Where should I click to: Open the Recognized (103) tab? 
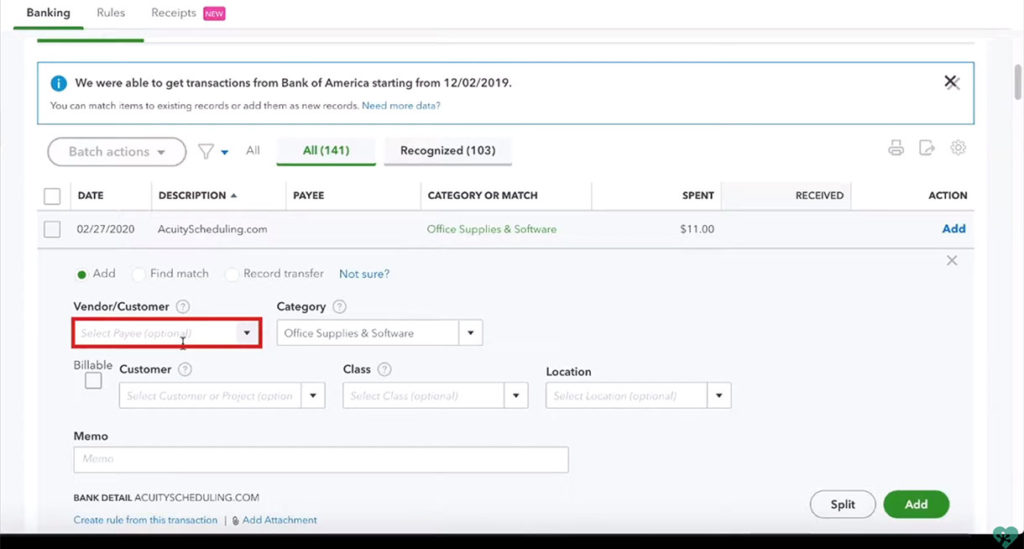(447, 151)
